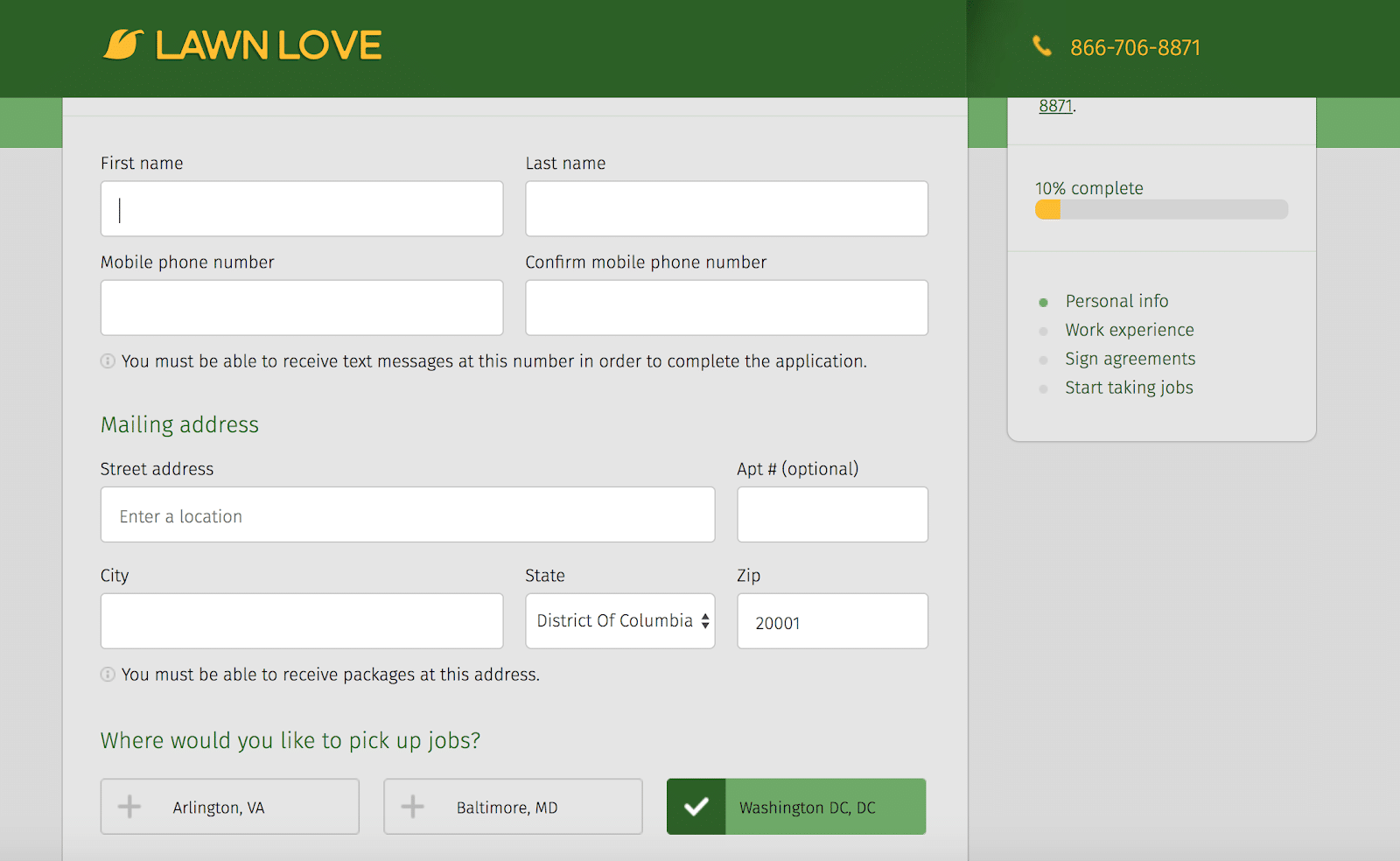This screenshot has height=861, width=1400.
Task: Click the underlined 8871 link in sidebar
Action: click(x=1056, y=106)
